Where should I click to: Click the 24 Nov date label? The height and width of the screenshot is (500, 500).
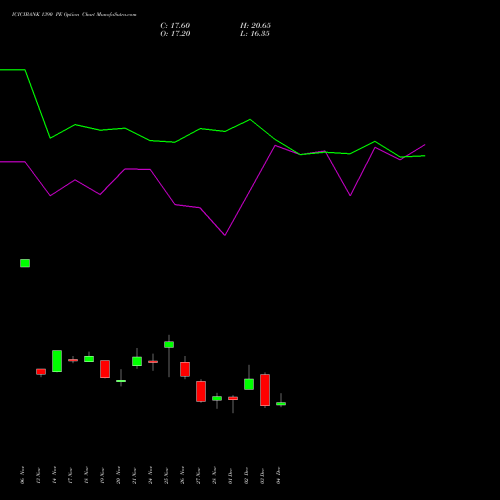point(150,475)
